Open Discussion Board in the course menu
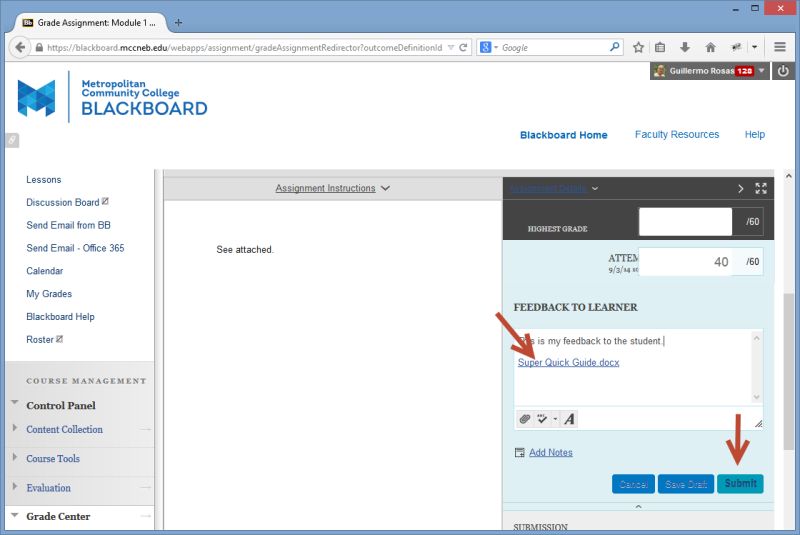The image size is (800, 535). point(63,202)
